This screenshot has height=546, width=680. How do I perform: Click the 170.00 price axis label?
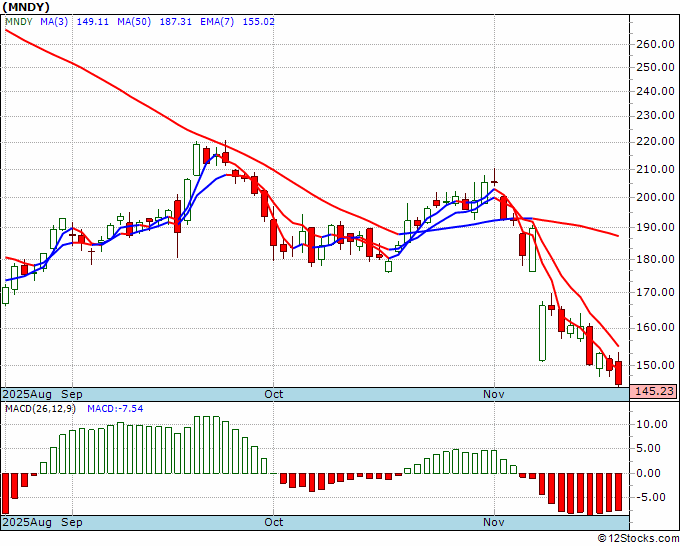[655, 292]
